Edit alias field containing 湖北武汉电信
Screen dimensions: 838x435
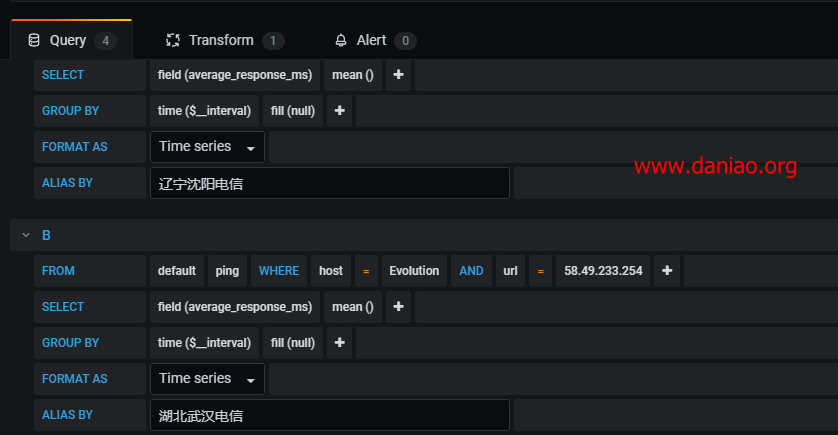point(329,415)
